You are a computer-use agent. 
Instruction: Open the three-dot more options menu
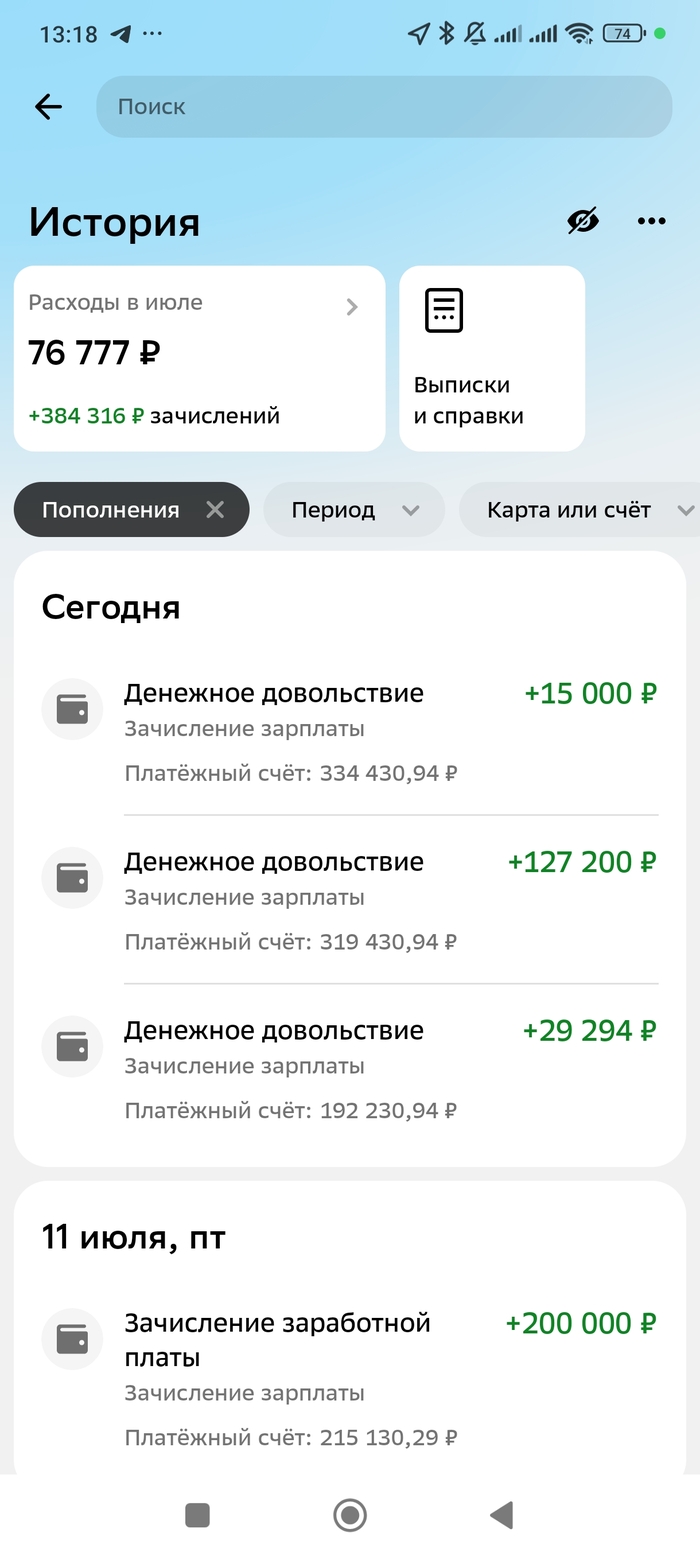(651, 221)
